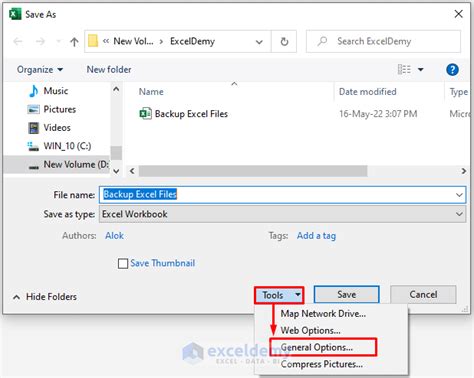The height and width of the screenshot is (378, 474).
Task: Sort by the Type column header
Action: (x=459, y=92)
